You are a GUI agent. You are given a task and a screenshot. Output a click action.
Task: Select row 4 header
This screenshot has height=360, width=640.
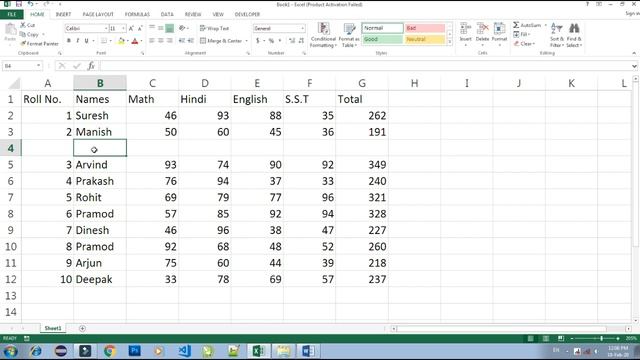tap(11, 148)
